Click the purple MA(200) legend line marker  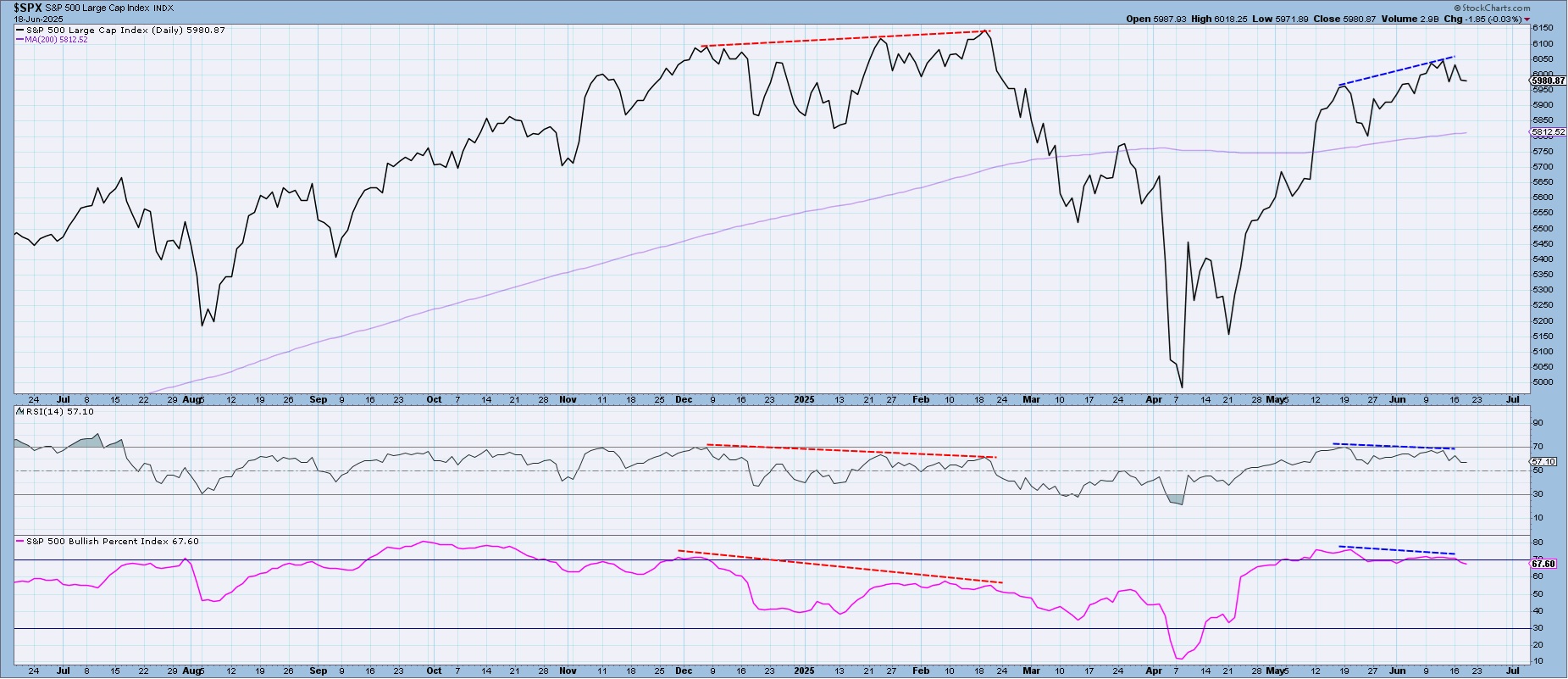coord(19,40)
